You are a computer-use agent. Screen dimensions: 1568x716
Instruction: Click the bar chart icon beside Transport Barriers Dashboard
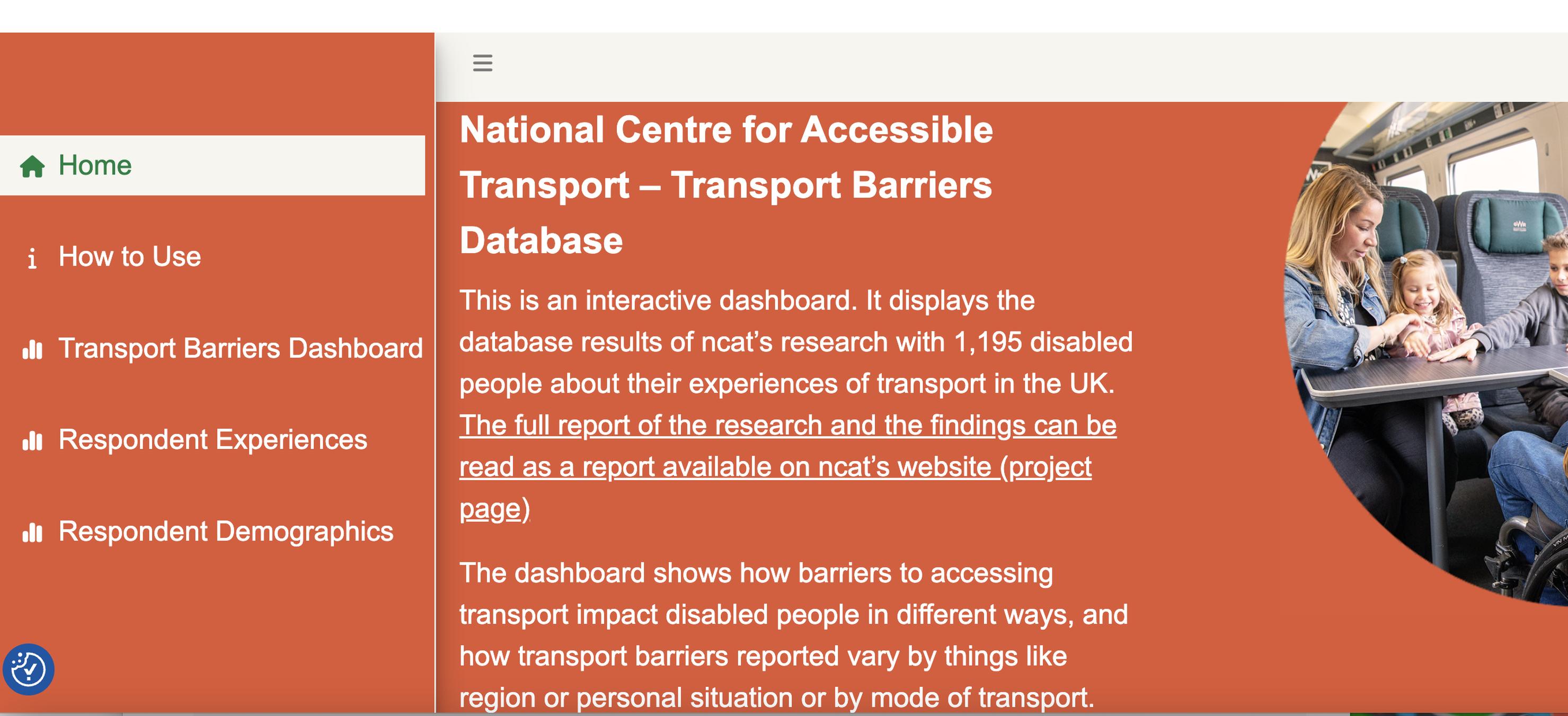click(x=32, y=349)
